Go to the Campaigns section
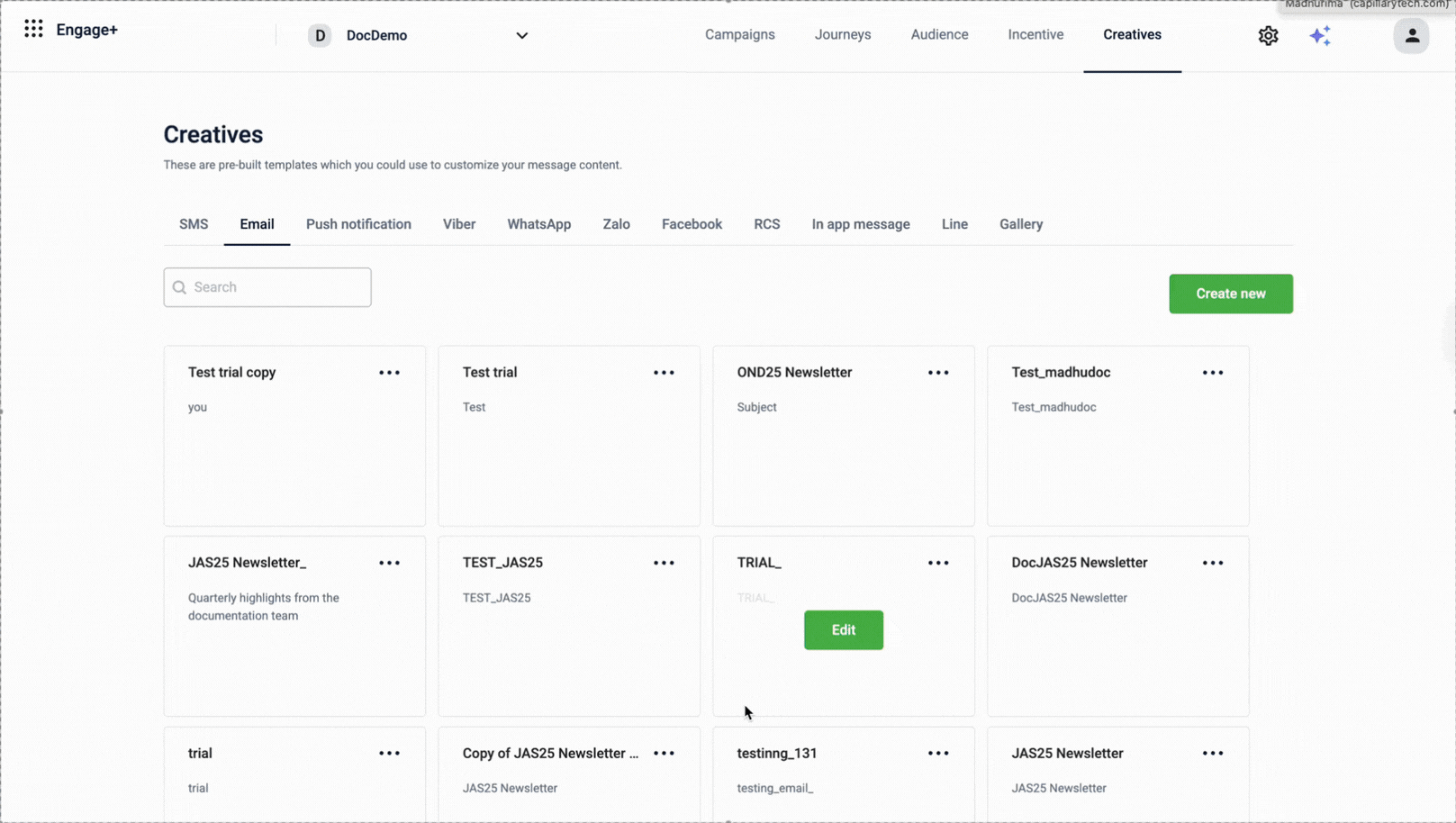The image size is (1456, 823). click(x=740, y=34)
